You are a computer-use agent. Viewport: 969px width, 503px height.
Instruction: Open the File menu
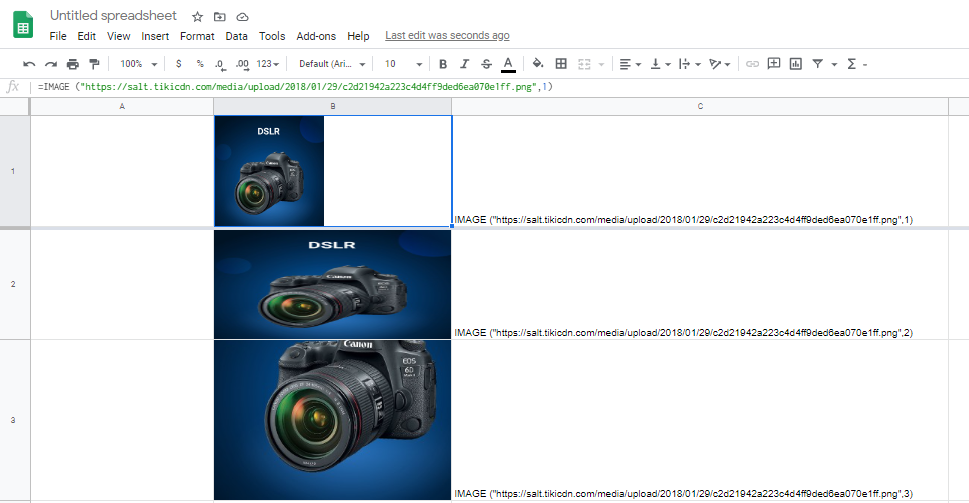click(58, 36)
